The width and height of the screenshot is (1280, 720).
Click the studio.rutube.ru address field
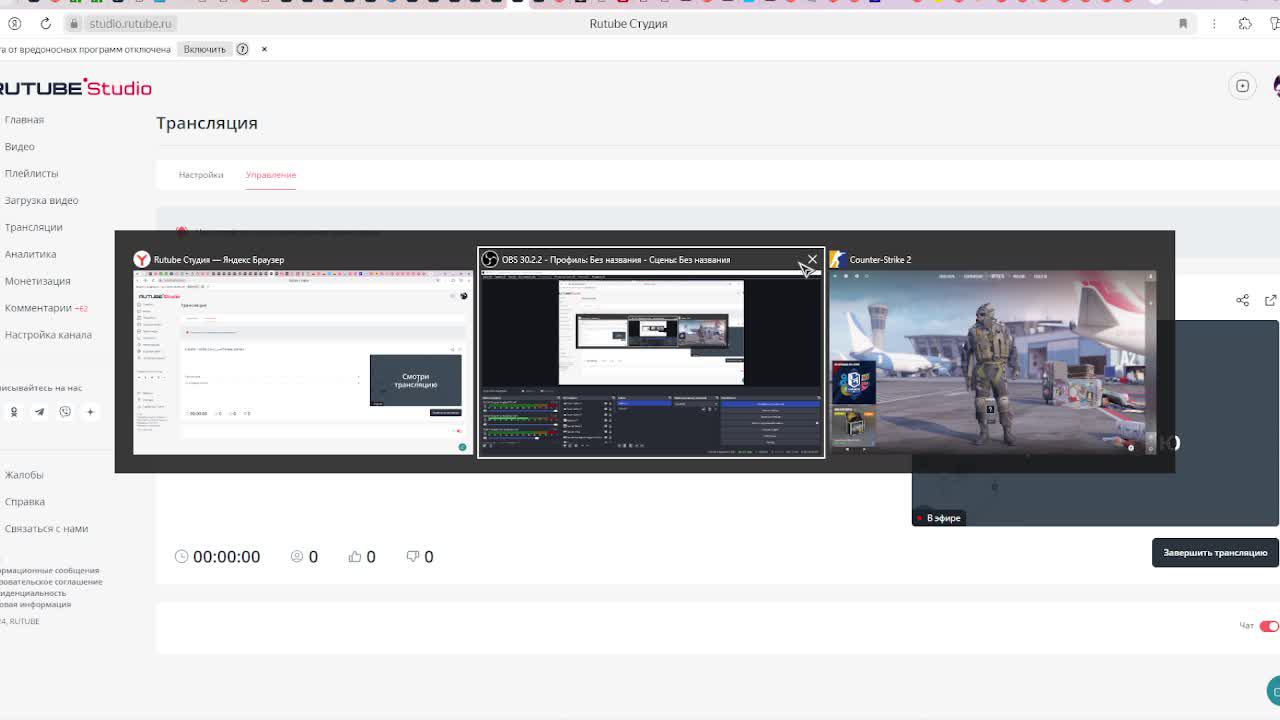point(130,23)
